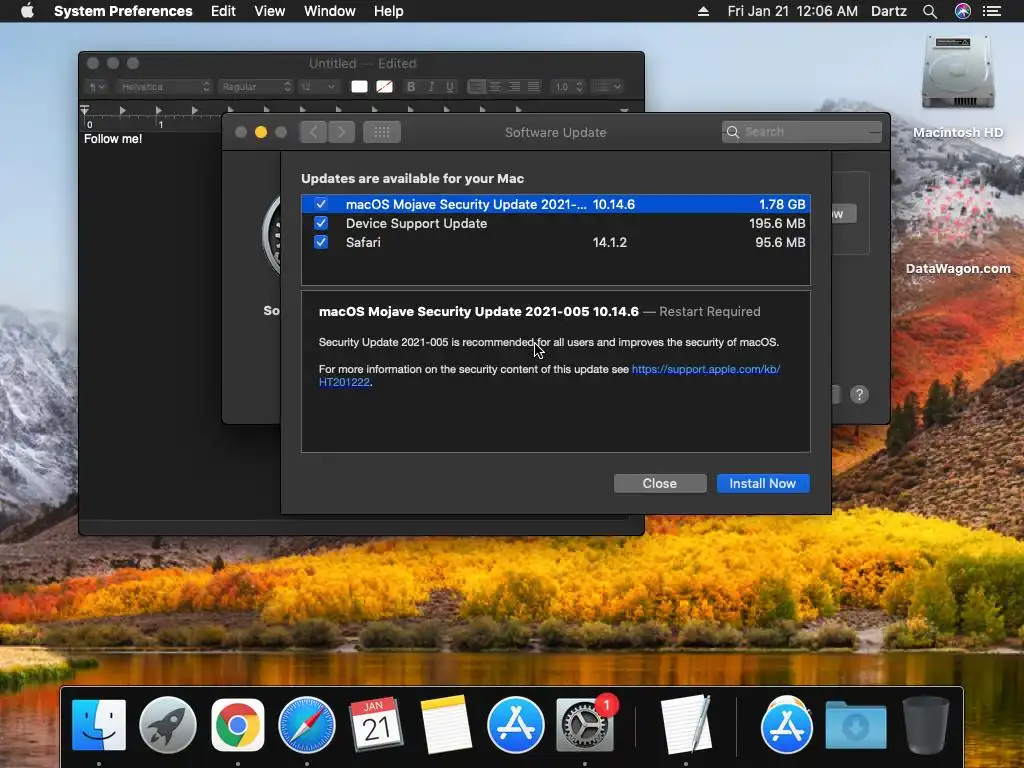Click the Close button in update sheet
Screen dimensions: 1024x768
click(660, 483)
